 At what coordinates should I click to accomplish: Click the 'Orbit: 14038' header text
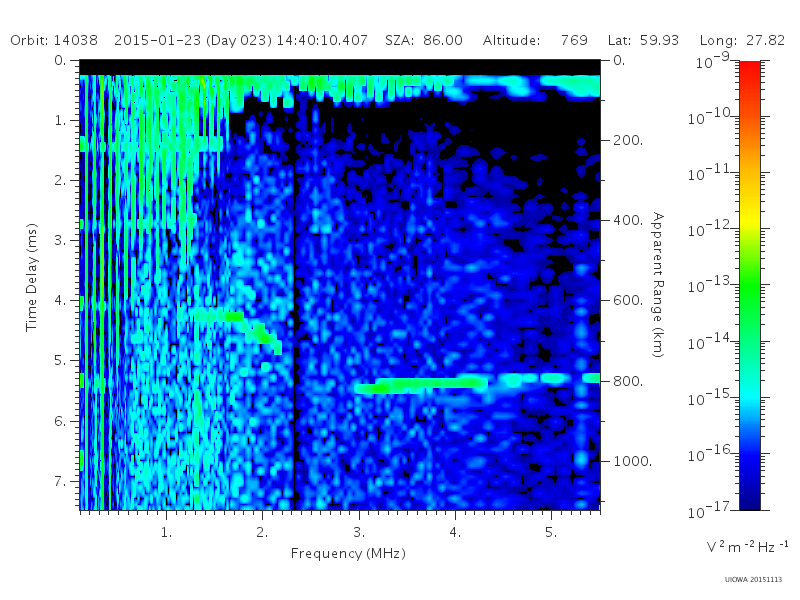pos(54,40)
